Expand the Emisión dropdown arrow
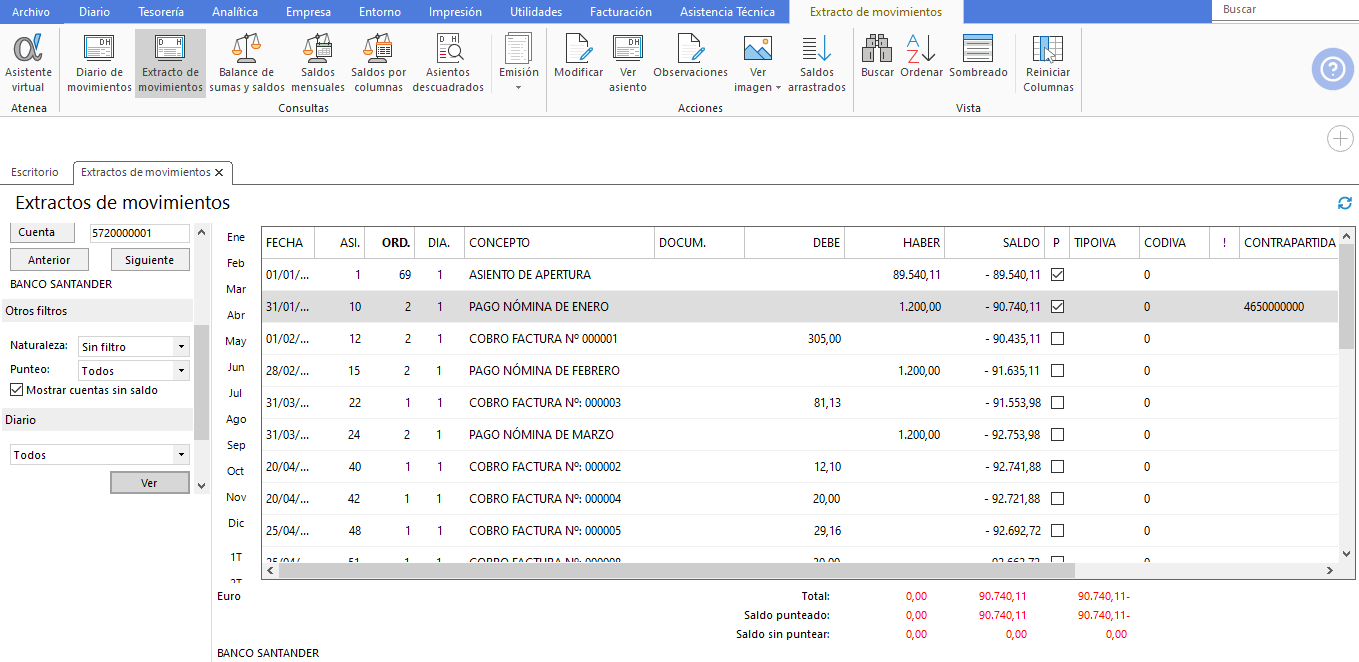1359x662 pixels. [x=518, y=88]
